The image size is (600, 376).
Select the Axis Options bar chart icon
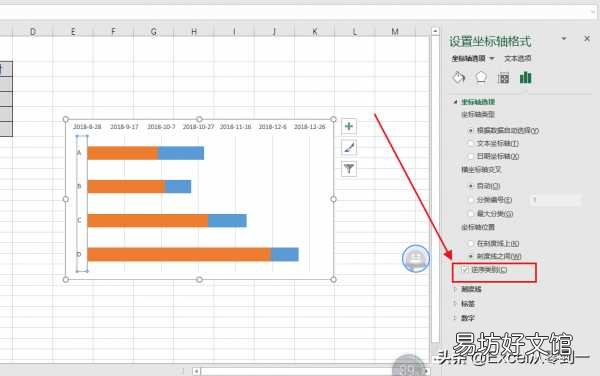click(526, 78)
